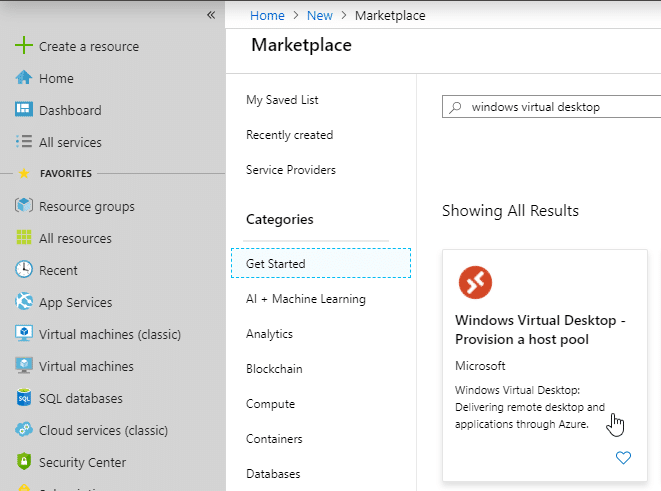661x491 pixels.
Task: Click the Recent clock icon
Action: pos(24,269)
